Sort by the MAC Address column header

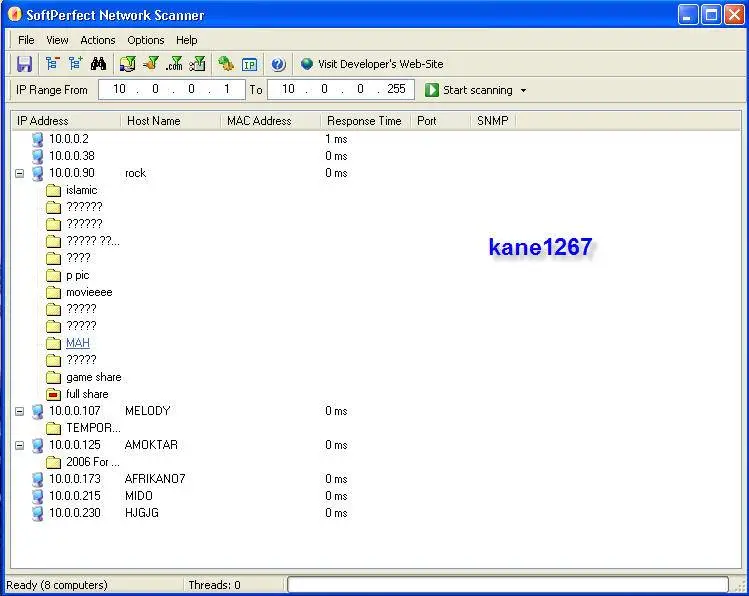tap(271, 121)
